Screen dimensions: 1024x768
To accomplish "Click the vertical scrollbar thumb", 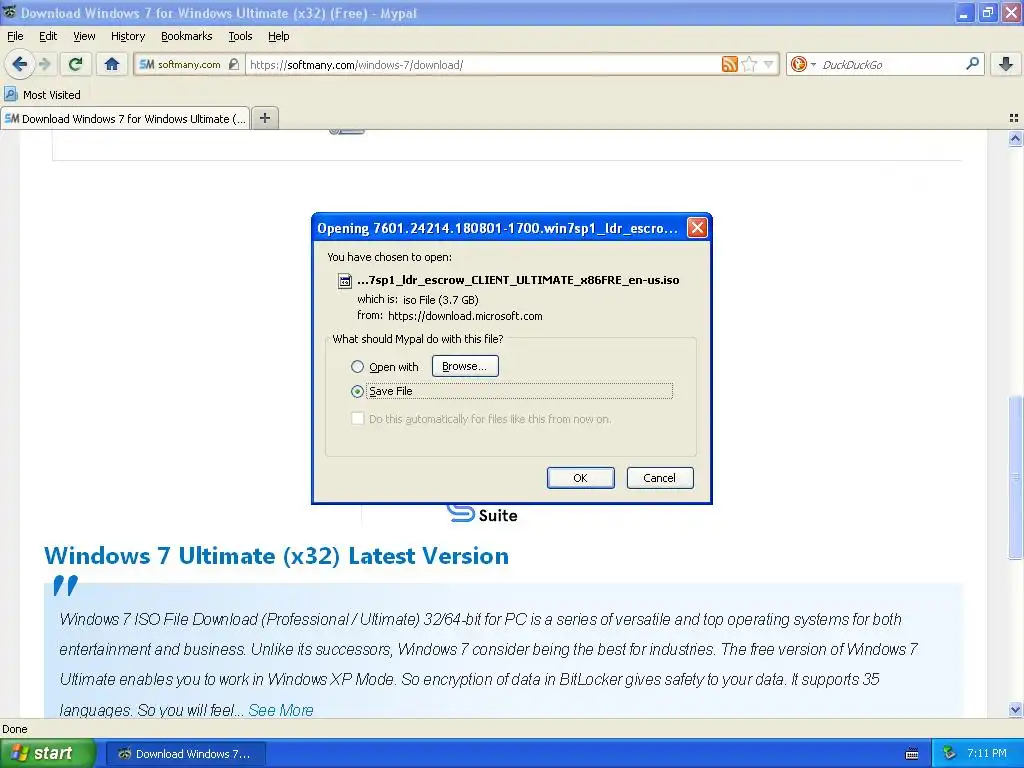I will 1015,477.
